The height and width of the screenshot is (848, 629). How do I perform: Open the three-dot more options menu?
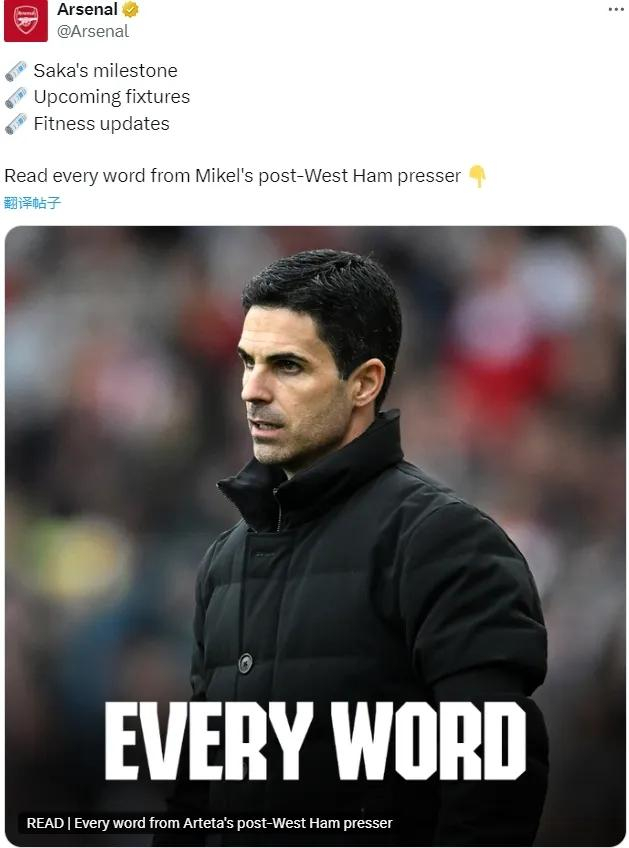pos(615,9)
